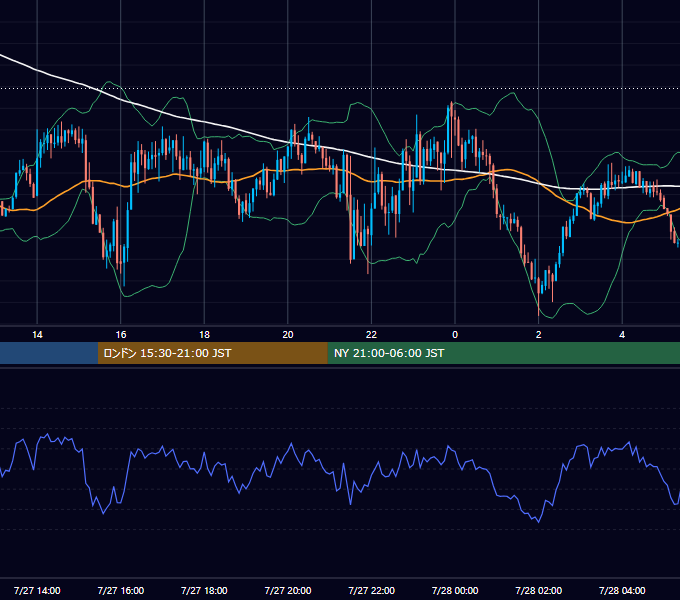Viewport: 680px width, 600px height.
Task: Click the date label 7/28 02:00
Action: pos(539,590)
